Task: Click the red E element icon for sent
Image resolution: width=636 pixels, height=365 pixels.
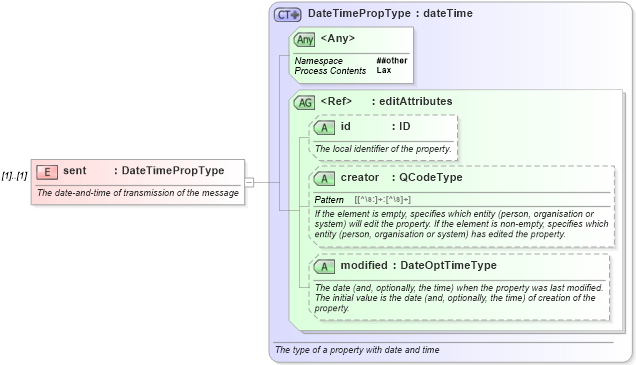Action: pos(47,172)
